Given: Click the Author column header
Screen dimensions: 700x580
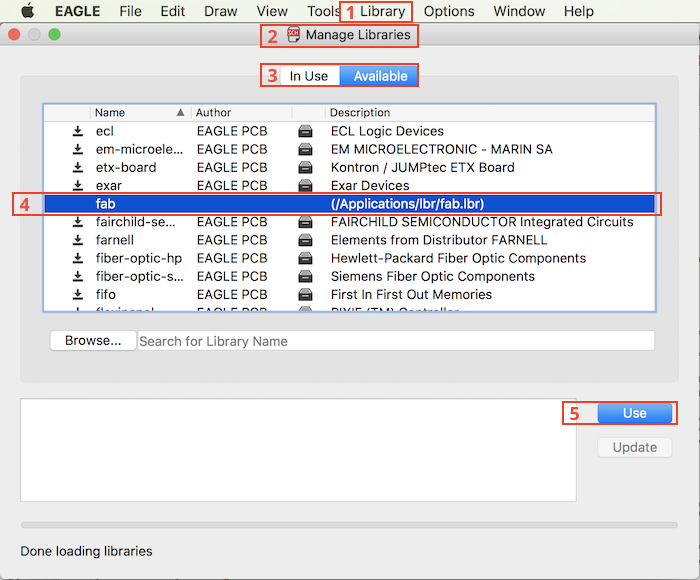Looking at the screenshot, I should [x=242, y=113].
